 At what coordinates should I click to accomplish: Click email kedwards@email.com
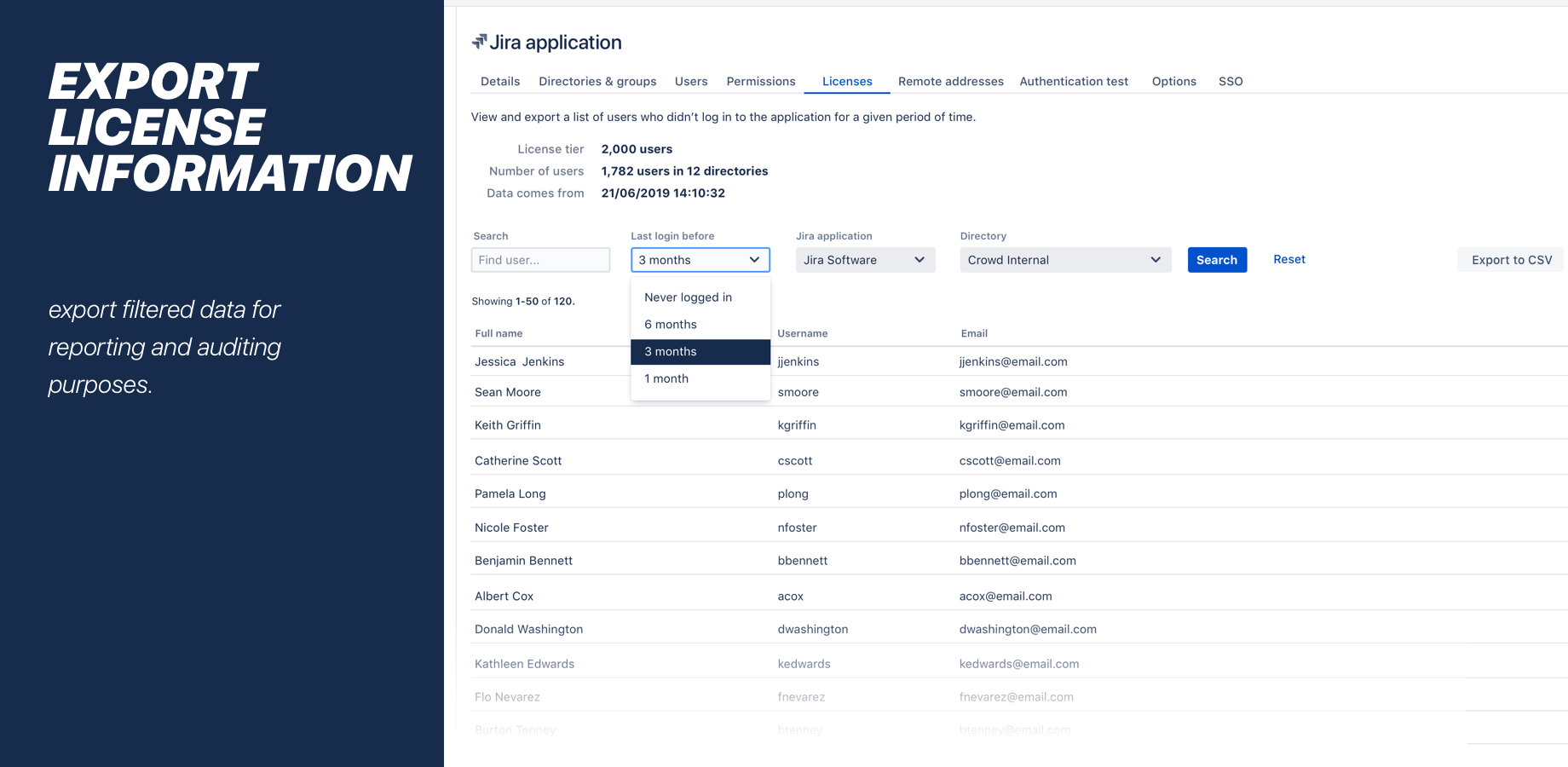(x=1019, y=664)
